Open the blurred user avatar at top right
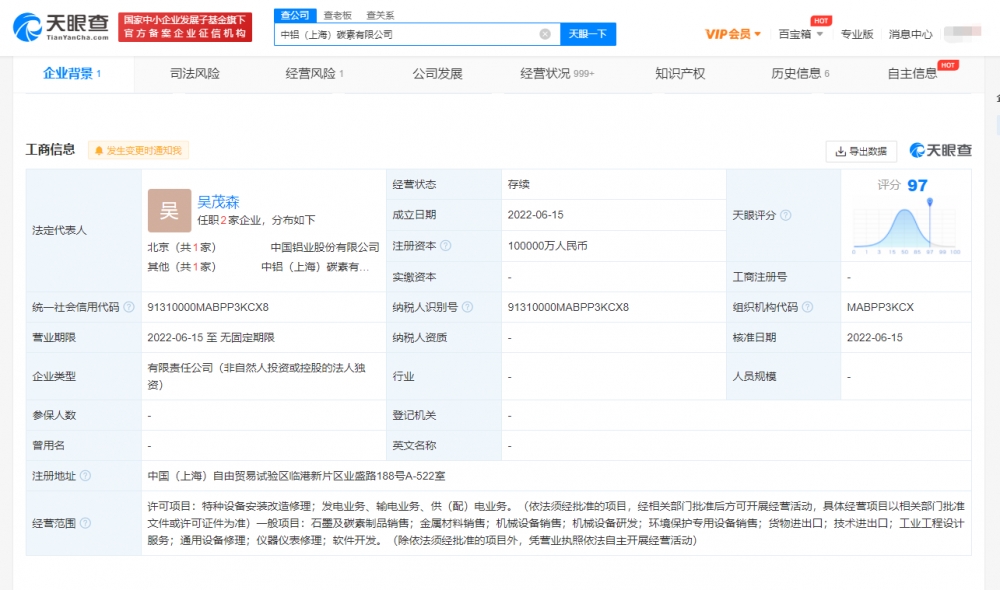The height and width of the screenshot is (590, 1000). tap(962, 33)
